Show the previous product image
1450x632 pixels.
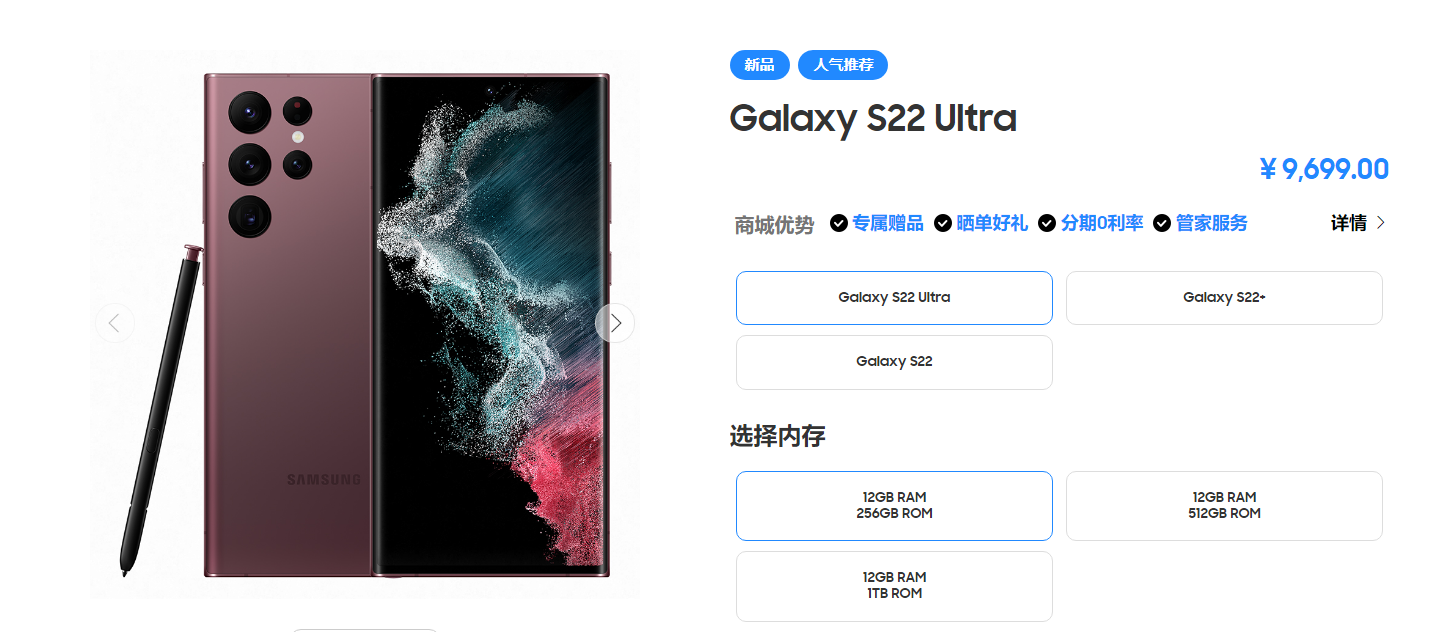click(x=115, y=323)
